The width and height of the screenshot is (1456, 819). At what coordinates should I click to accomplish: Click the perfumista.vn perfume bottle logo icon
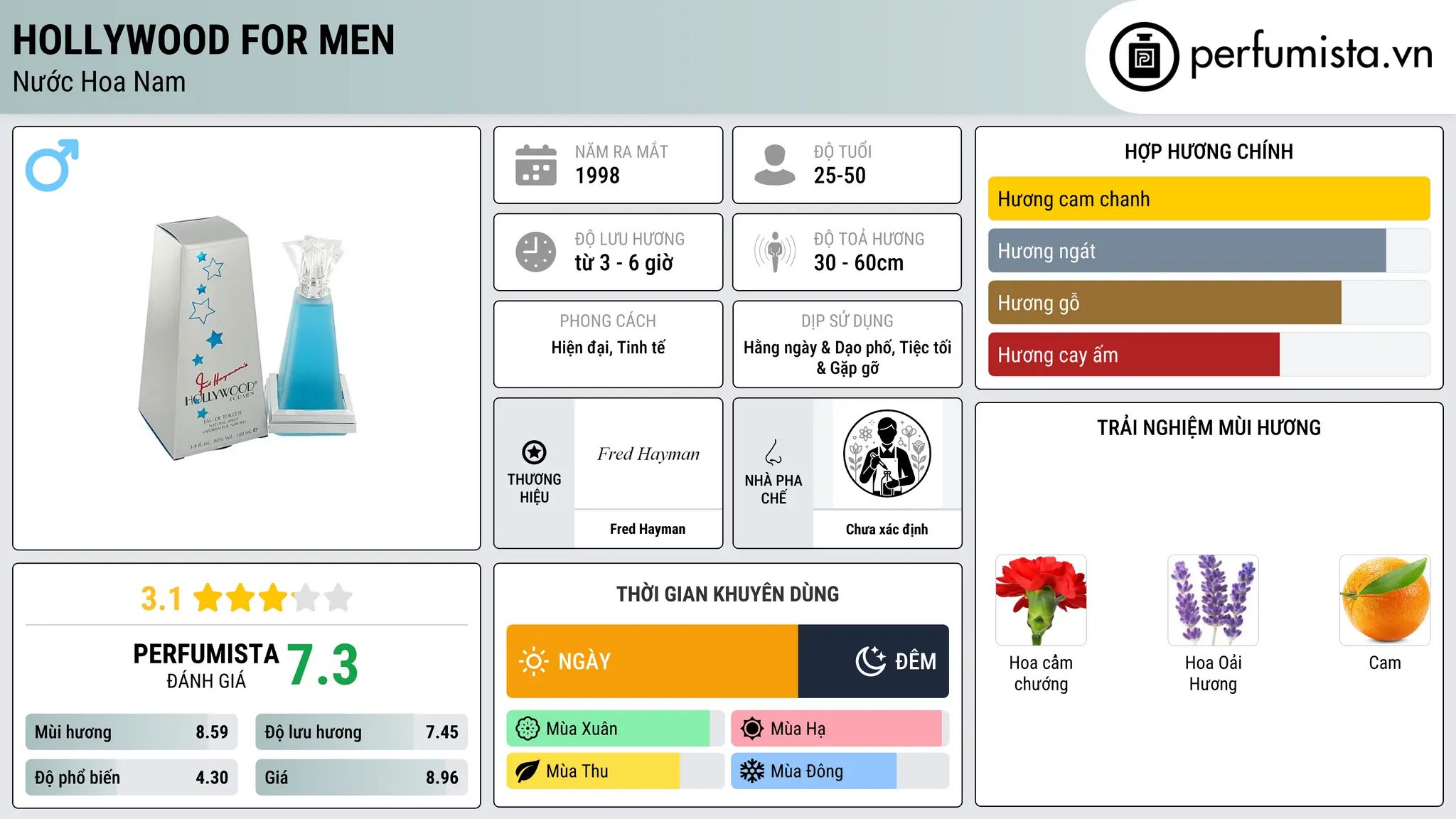(x=1144, y=57)
